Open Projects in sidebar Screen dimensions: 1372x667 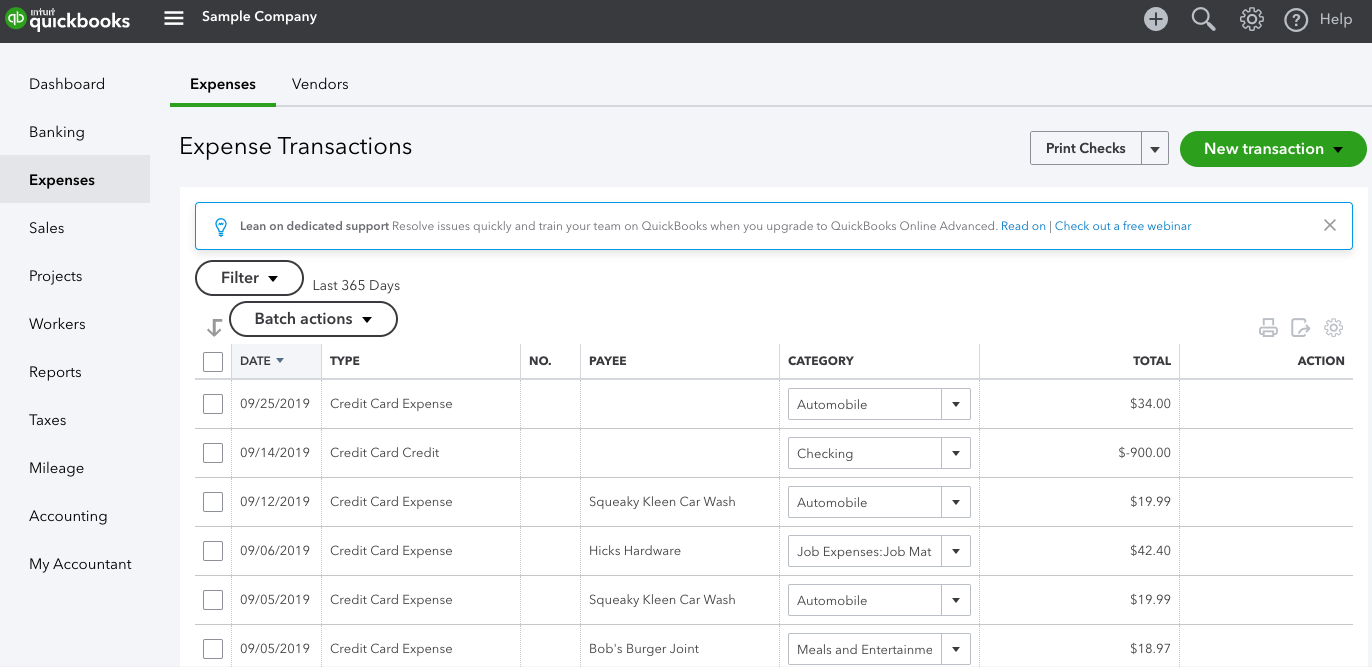tap(56, 276)
